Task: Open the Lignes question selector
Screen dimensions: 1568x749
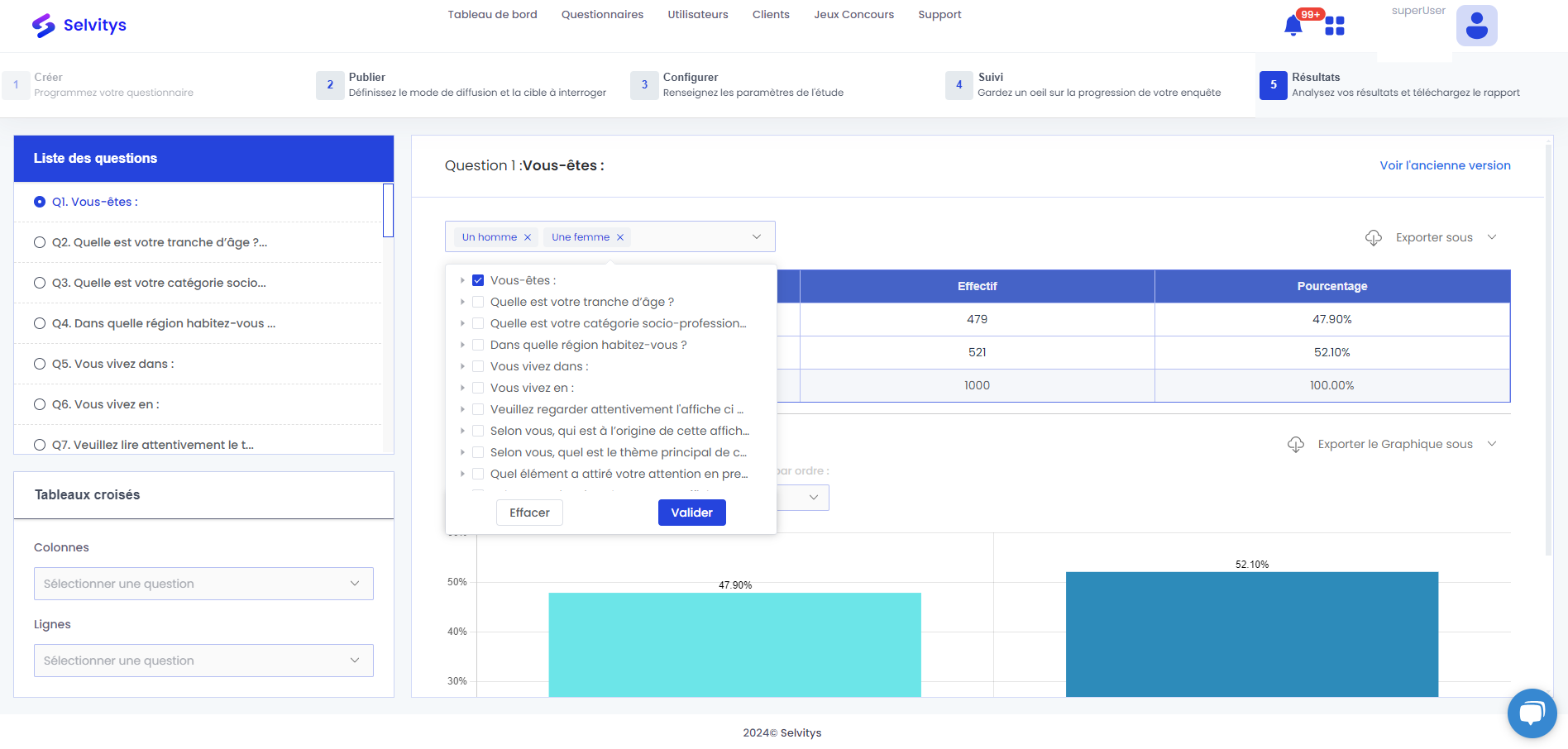Action: (x=203, y=661)
